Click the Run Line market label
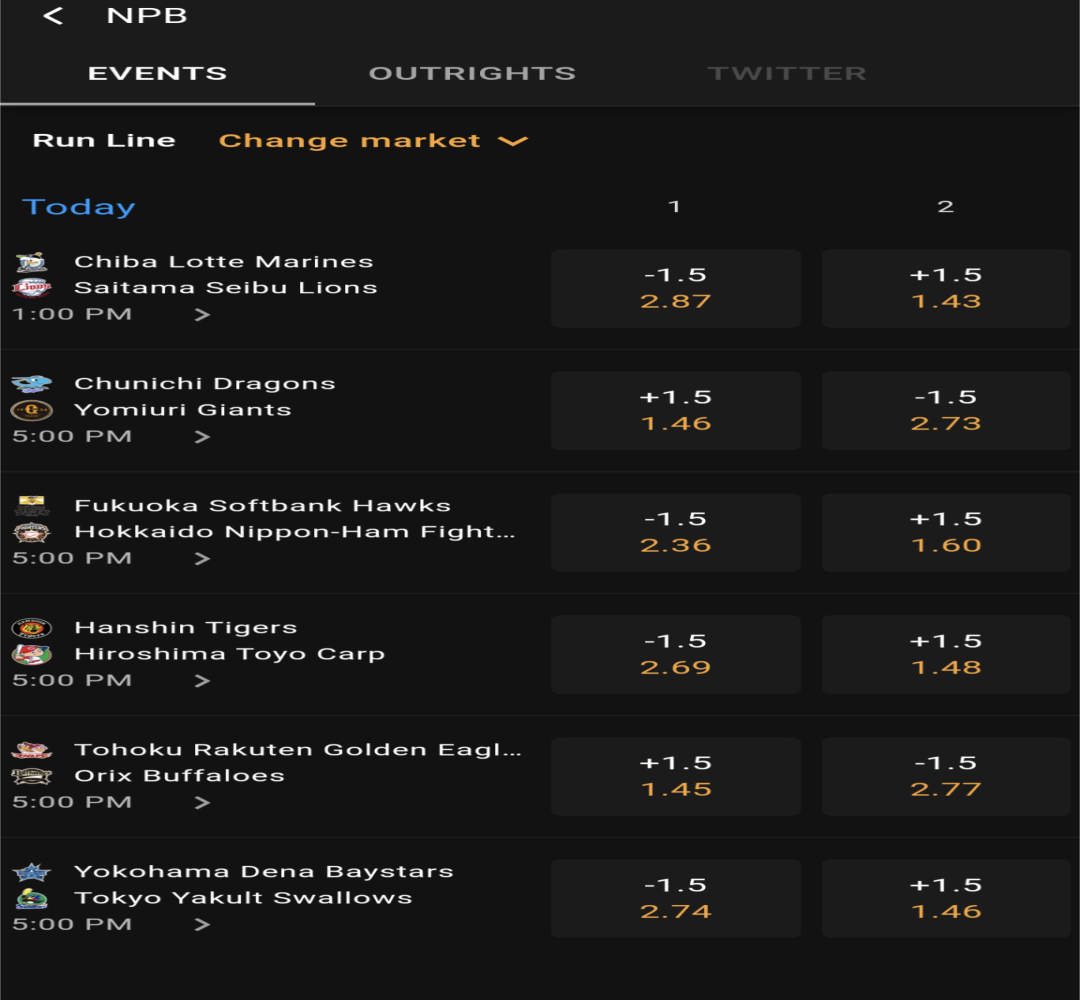The image size is (1080, 1000). coord(104,140)
